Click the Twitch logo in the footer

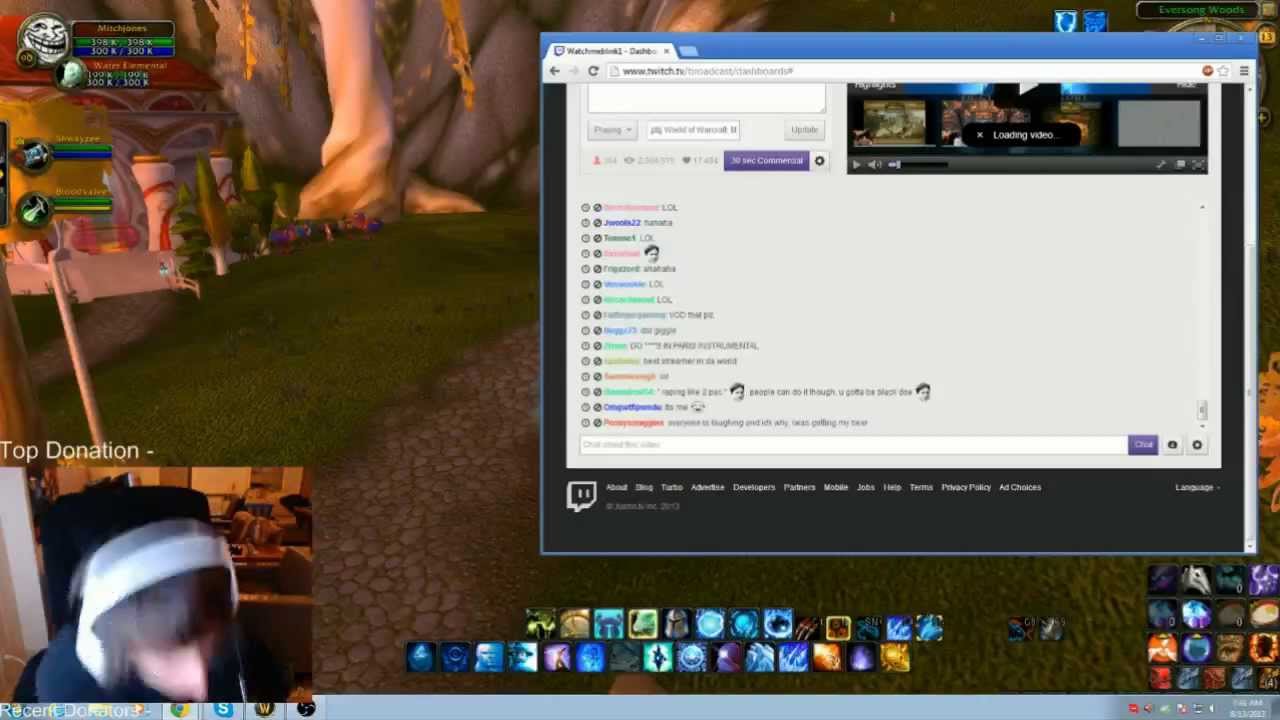[x=581, y=496]
